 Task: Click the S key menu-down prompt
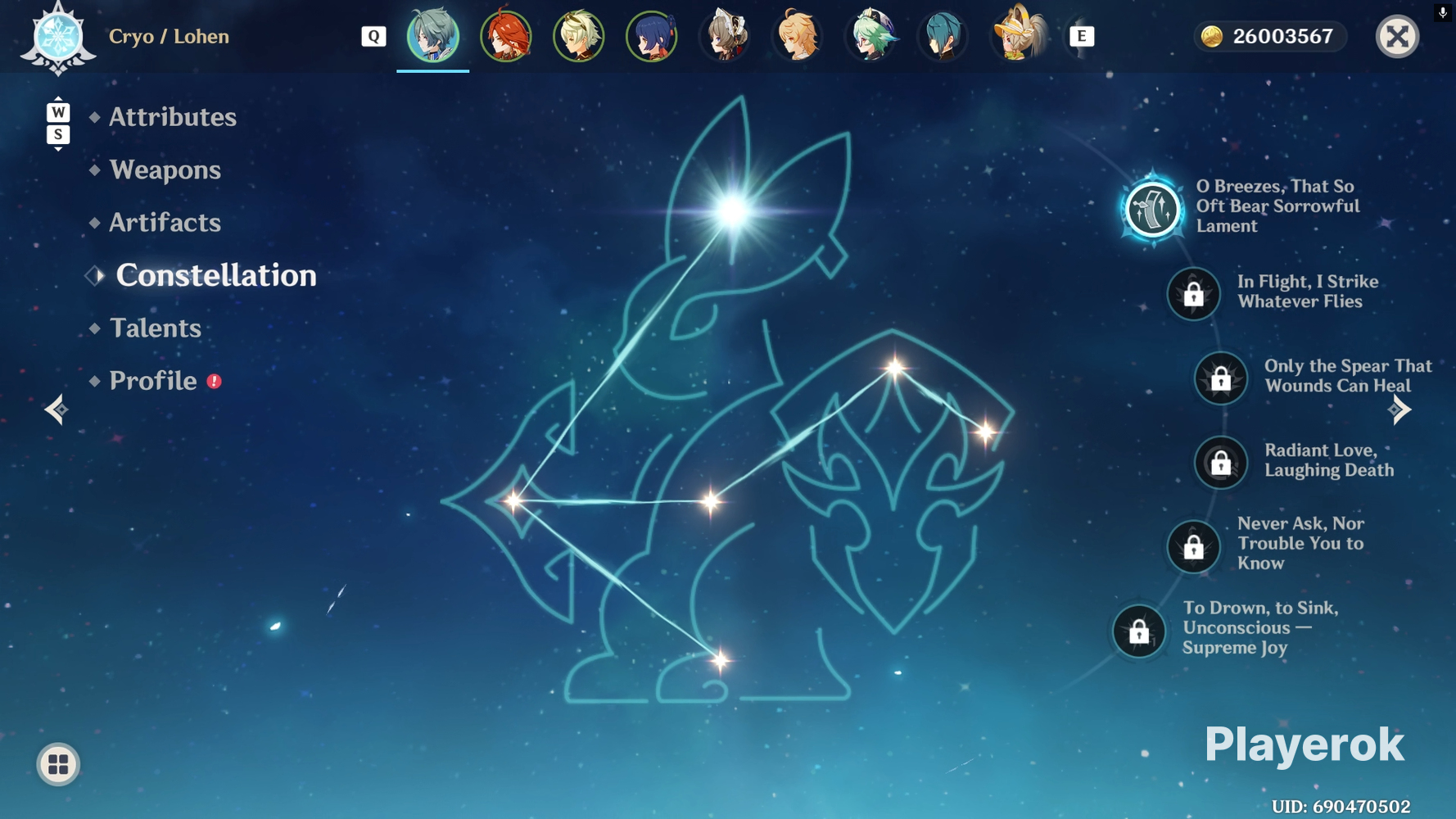pyautogui.click(x=58, y=134)
